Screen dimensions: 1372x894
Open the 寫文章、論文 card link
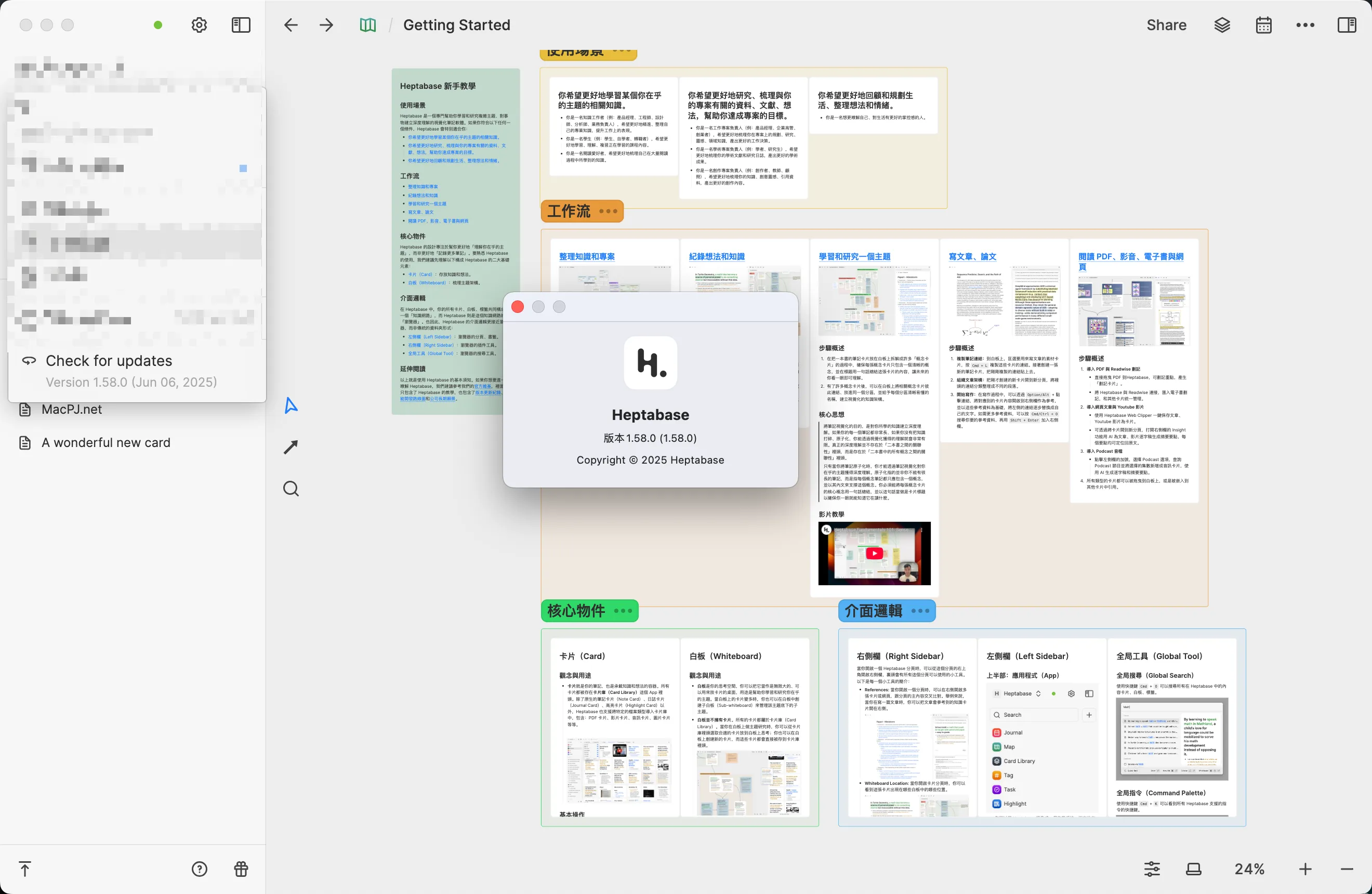pyautogui.click(x=972, y=256)
